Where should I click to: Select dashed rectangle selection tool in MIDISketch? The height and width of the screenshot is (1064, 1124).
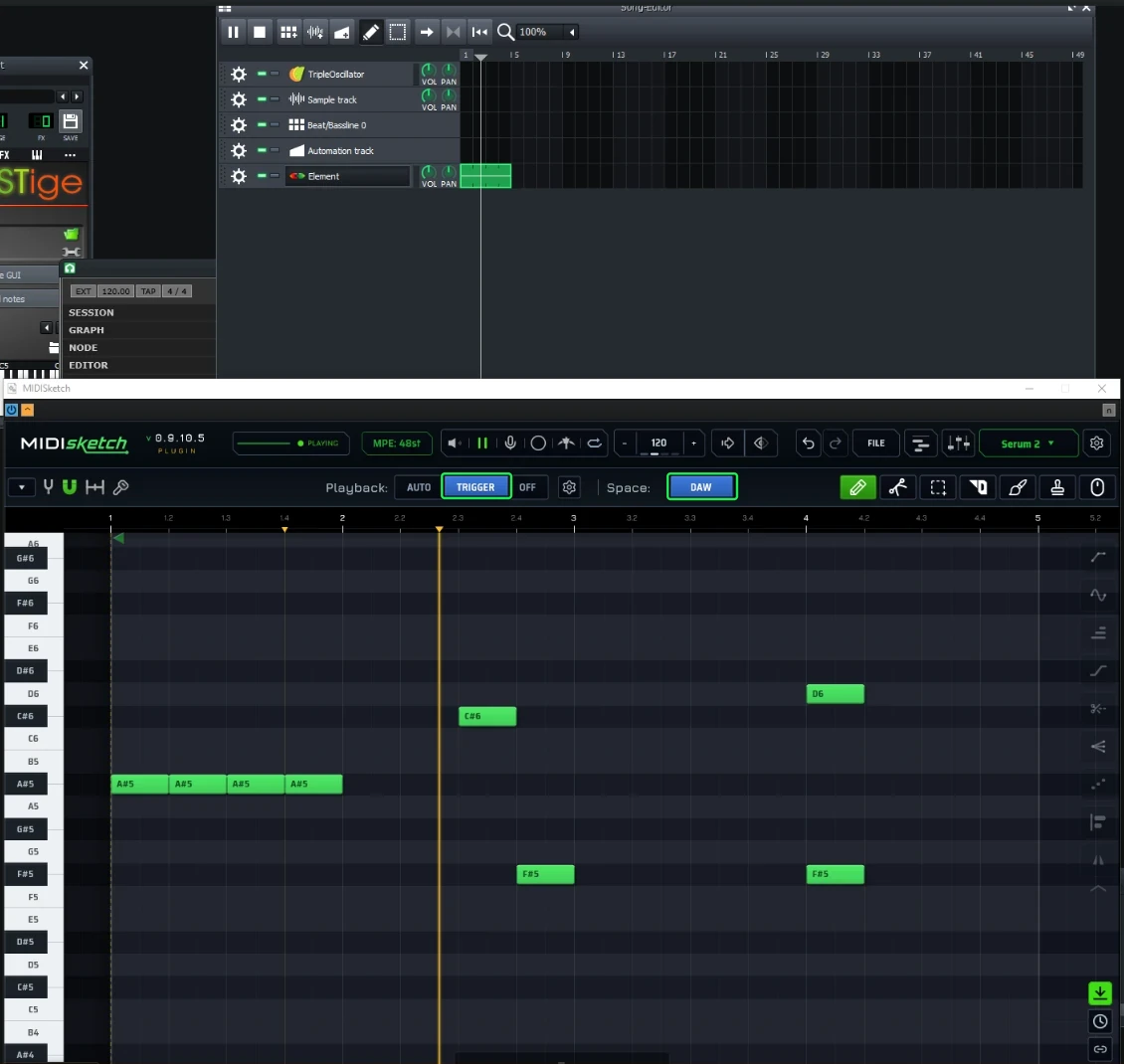938,487
